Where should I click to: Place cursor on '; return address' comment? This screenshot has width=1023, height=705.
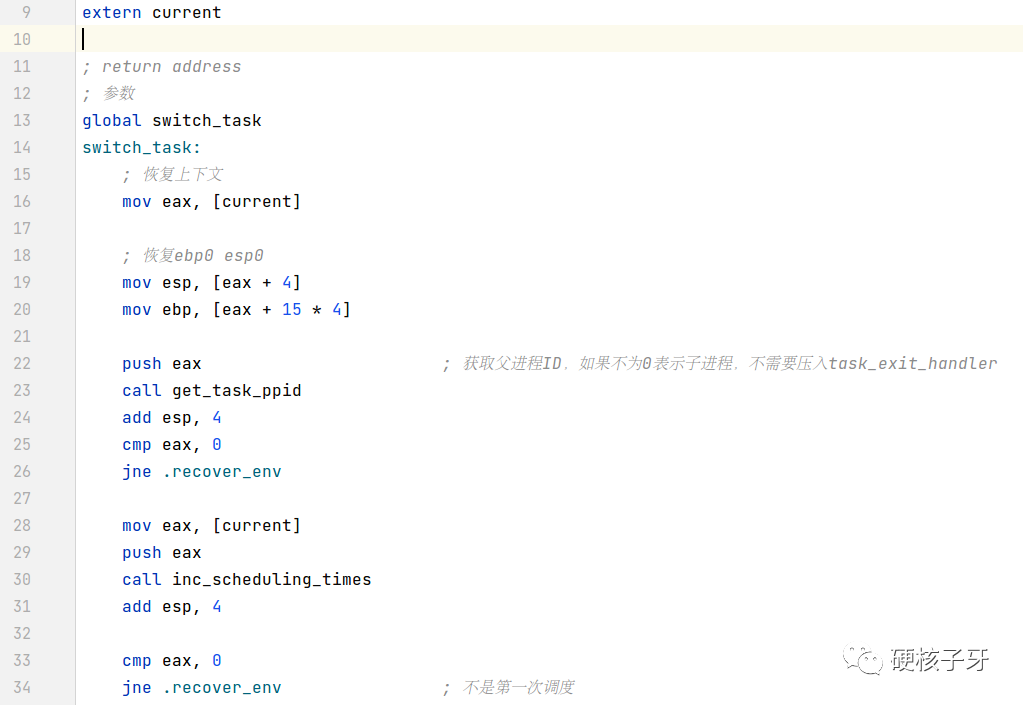click(x=162, y=67)
